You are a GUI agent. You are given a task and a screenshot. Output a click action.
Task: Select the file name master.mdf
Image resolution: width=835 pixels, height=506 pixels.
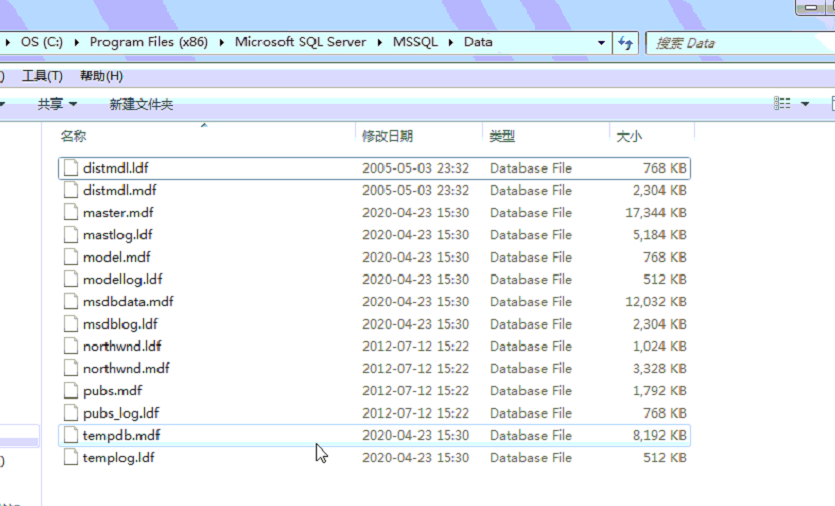tap(118, 213)
